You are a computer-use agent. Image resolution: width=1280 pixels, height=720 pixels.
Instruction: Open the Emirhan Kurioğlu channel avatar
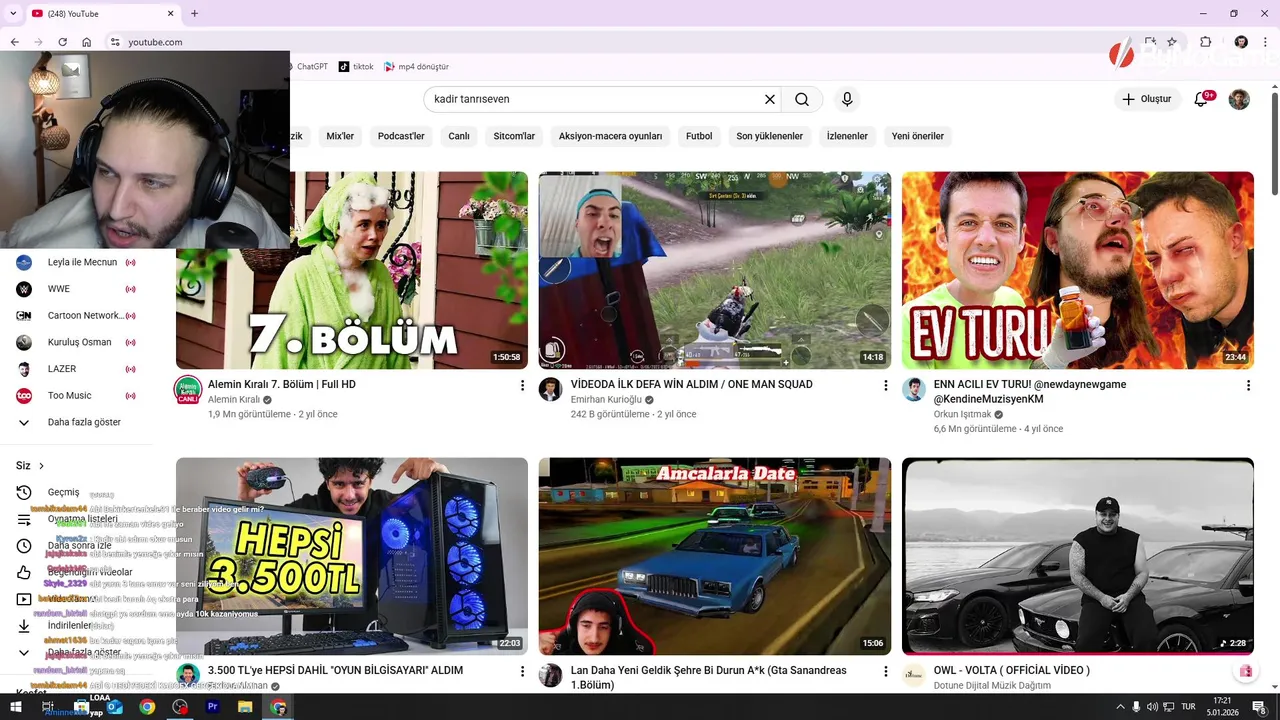click(x=550, y=389)
